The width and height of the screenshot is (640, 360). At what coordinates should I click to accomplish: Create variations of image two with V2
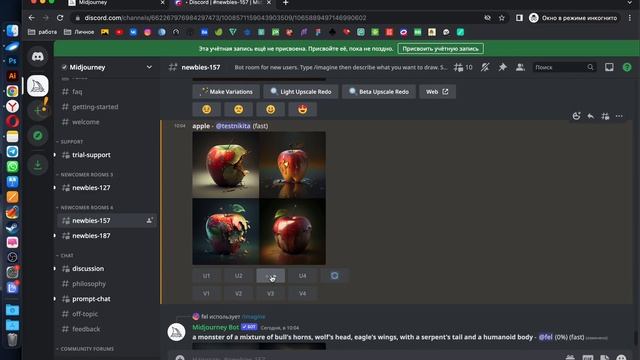[x=239, y=293]
